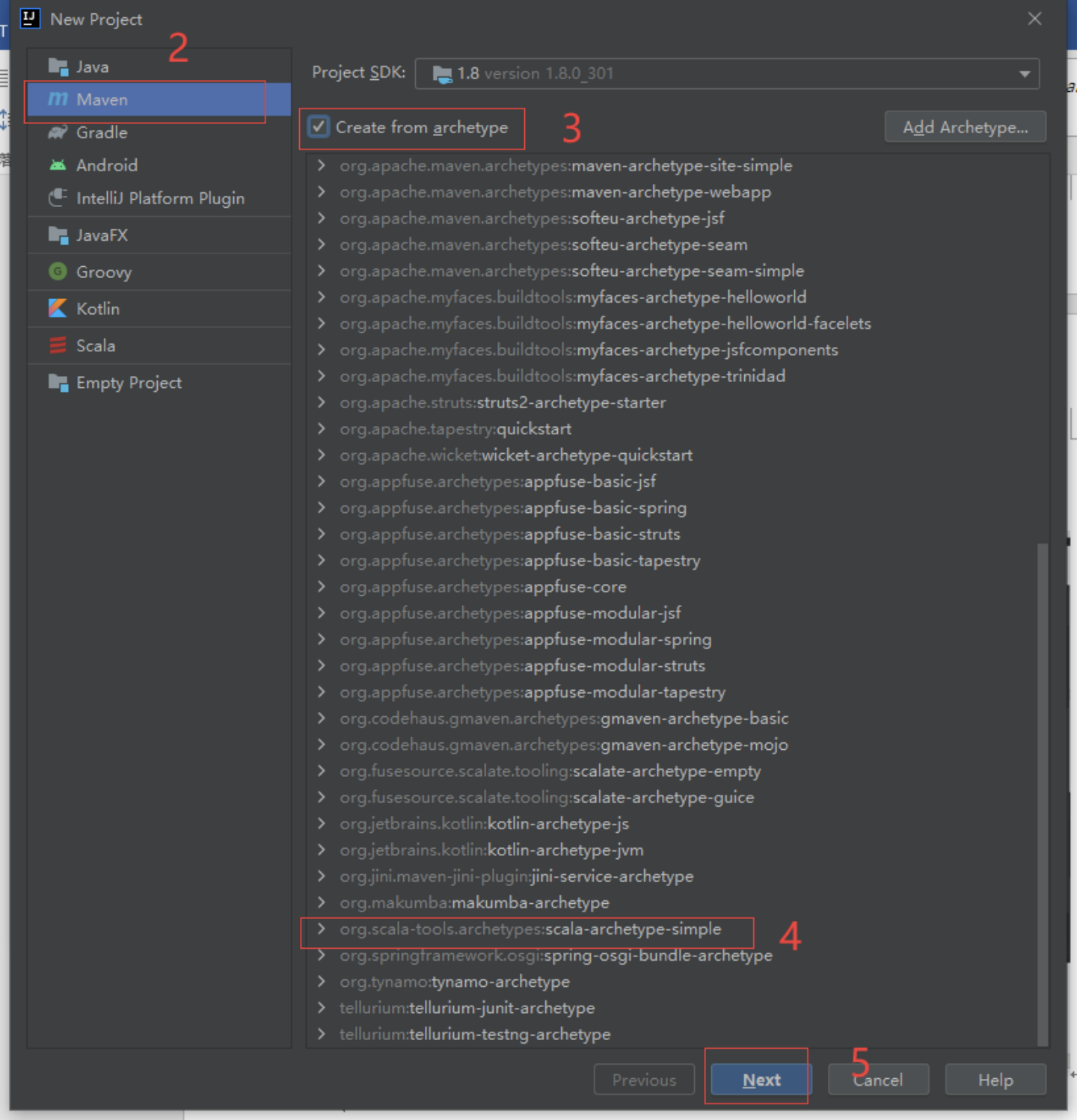Select scalate-archetype-guice row text

(547, 798)
